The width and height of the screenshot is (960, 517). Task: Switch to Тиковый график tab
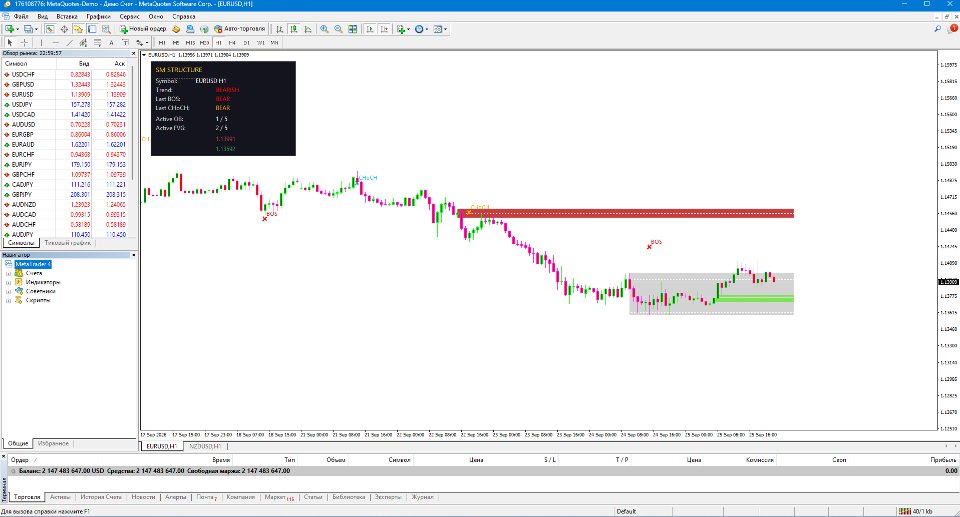coord(67,243)
